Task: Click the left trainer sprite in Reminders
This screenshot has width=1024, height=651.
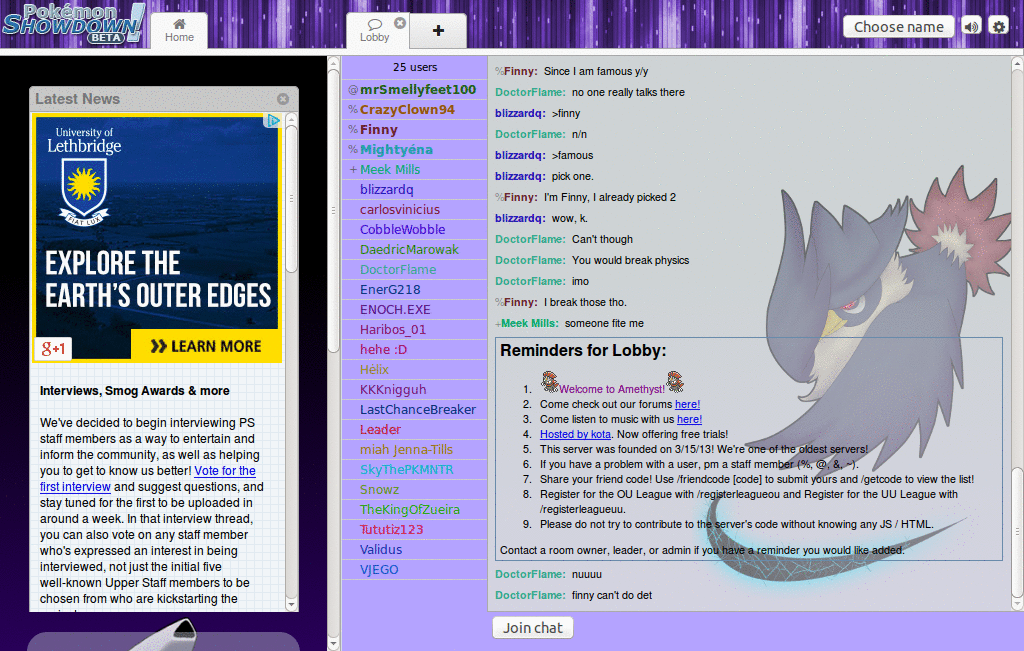Action: tap(550, 381)
